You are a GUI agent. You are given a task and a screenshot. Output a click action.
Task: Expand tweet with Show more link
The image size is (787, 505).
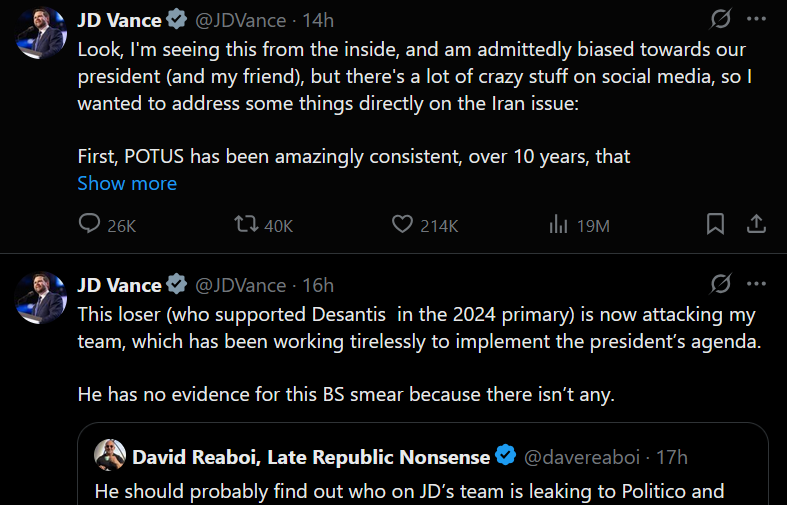(x=127, y=183)
